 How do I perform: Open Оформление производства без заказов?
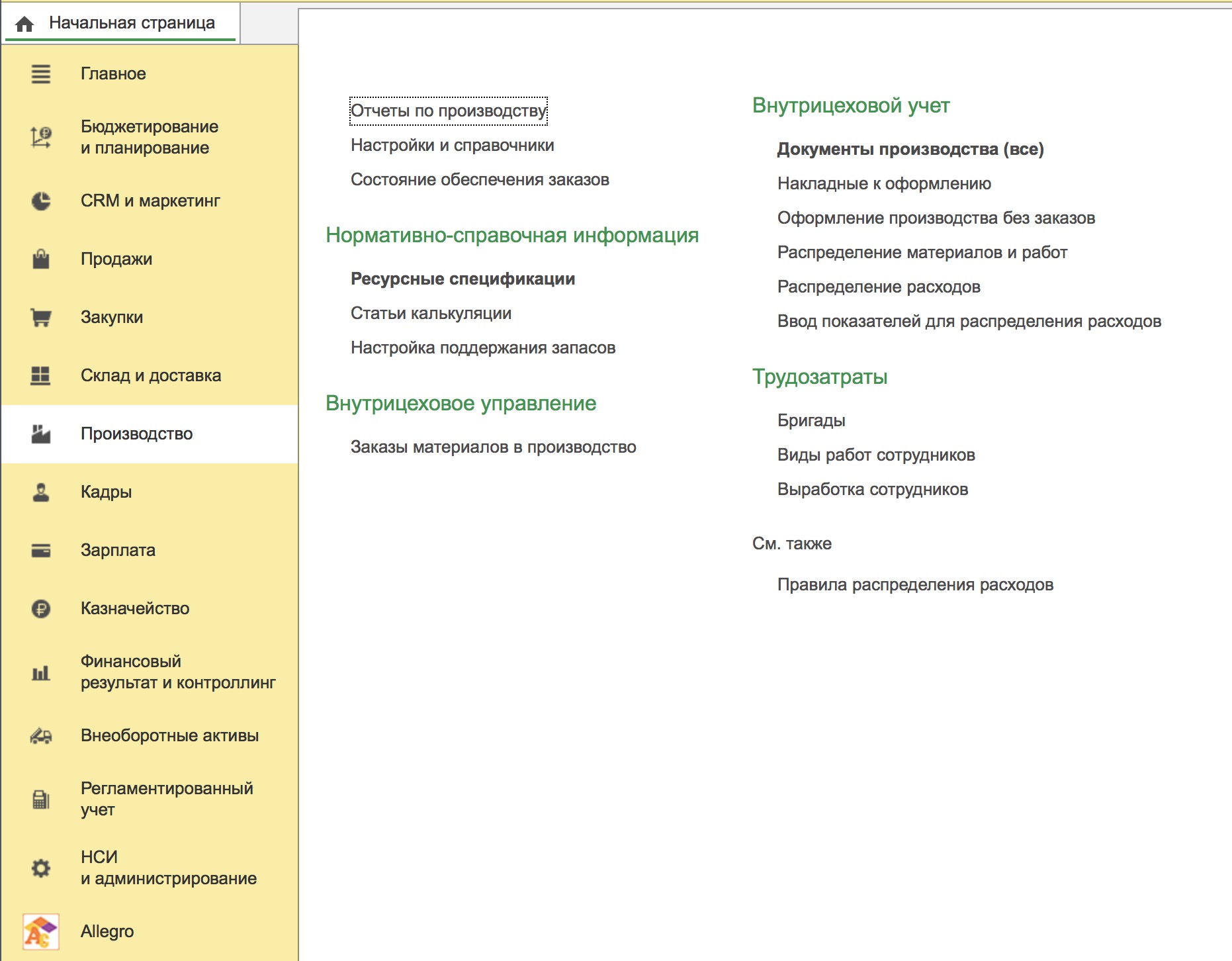tap(936, 218)
